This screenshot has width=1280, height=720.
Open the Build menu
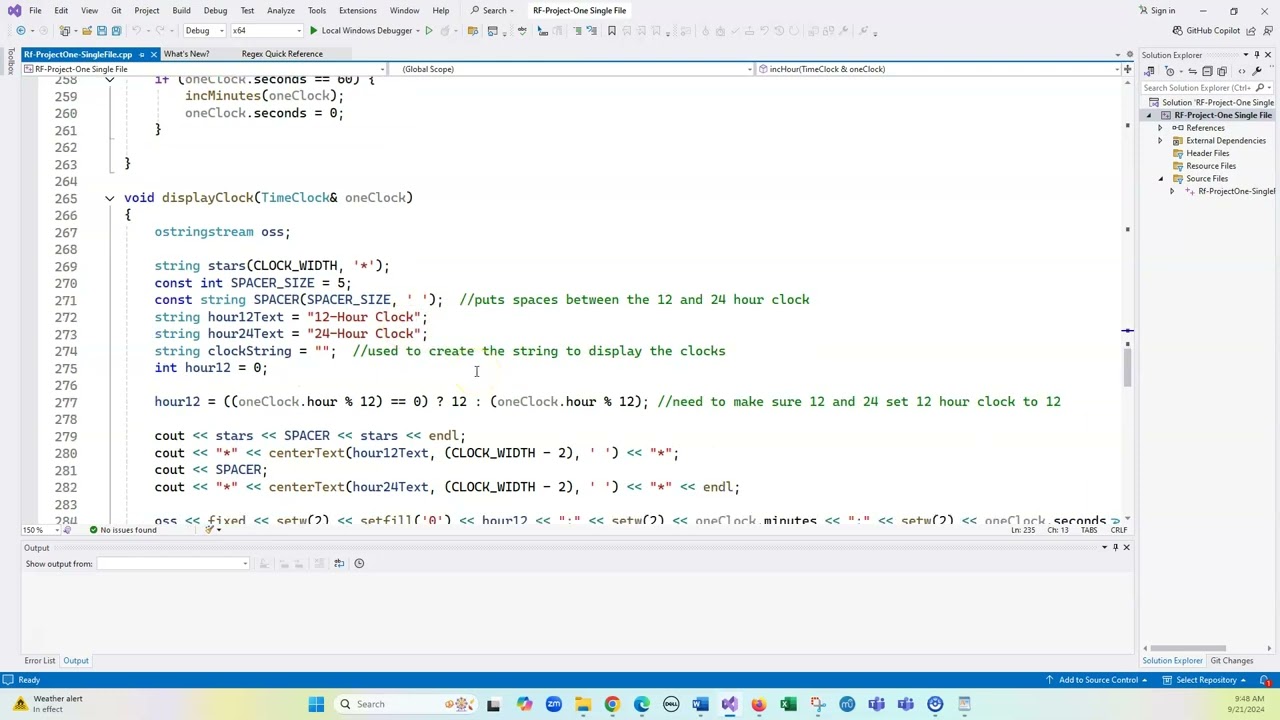pyautogui.click(x=181, y=11)
